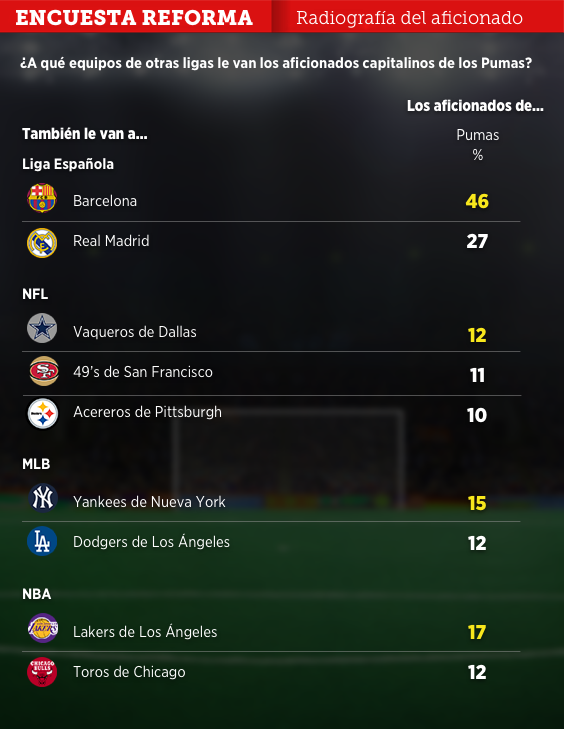The width and height of the screenshot is (564, 729).
Task: Select the Radiografía del aficionado header tab
Action: pyautogui.click(x=410, y=18)
